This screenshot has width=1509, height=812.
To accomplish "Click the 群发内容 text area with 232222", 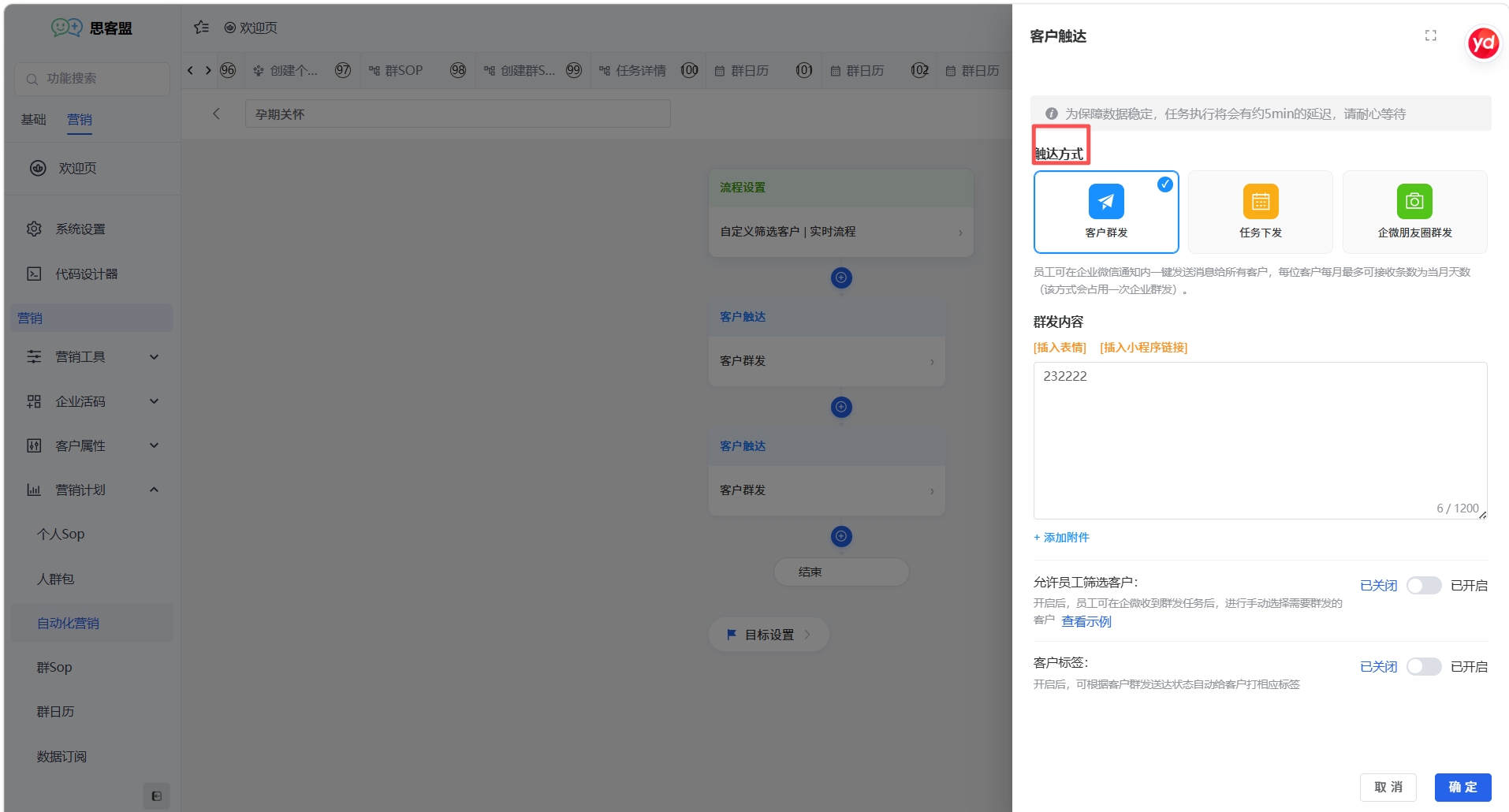I will pyautogui.click(x=1260, y=440).
